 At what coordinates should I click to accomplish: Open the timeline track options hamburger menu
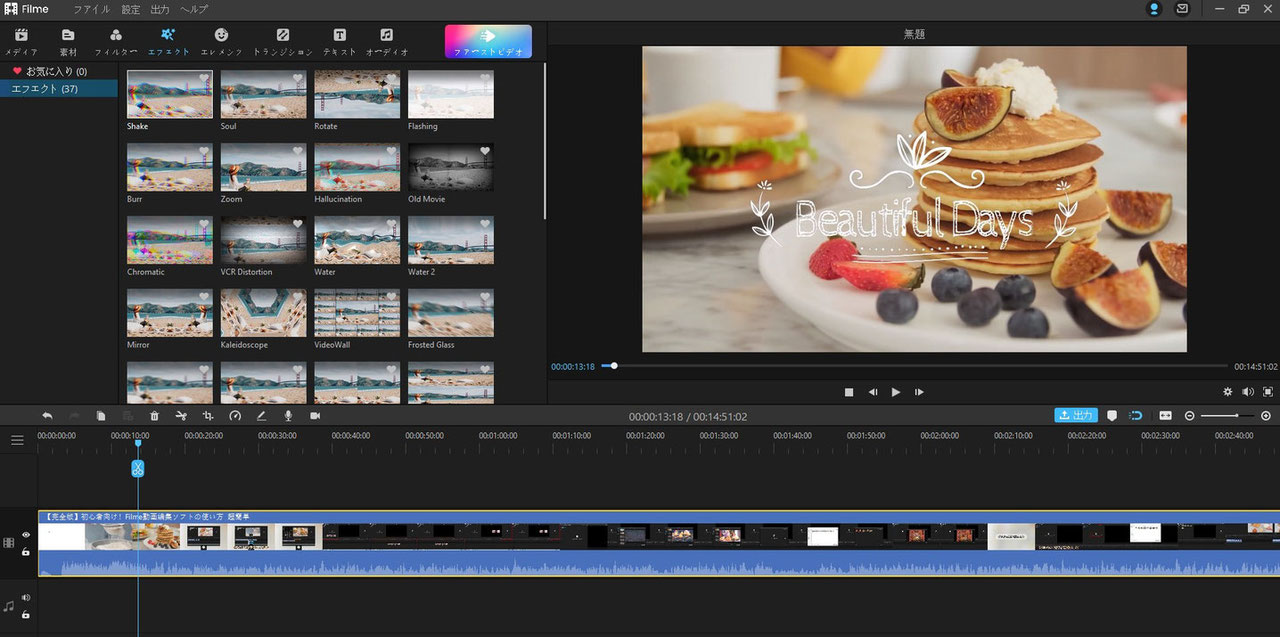tap(17, 440)
